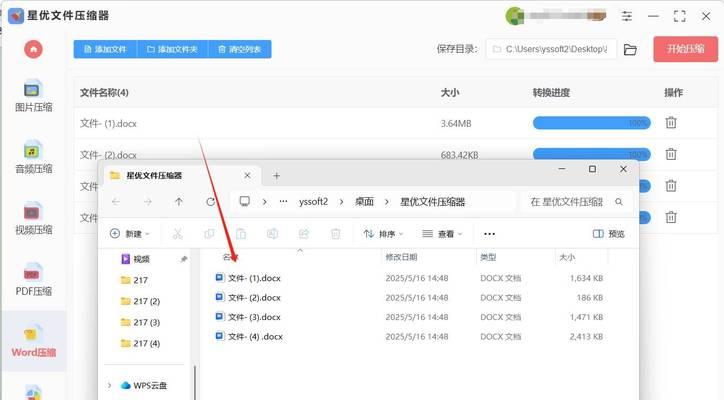The image size is (724, 400).
Task: Click the Copy icon in Explorer toolbar
Action: (209, 234)
